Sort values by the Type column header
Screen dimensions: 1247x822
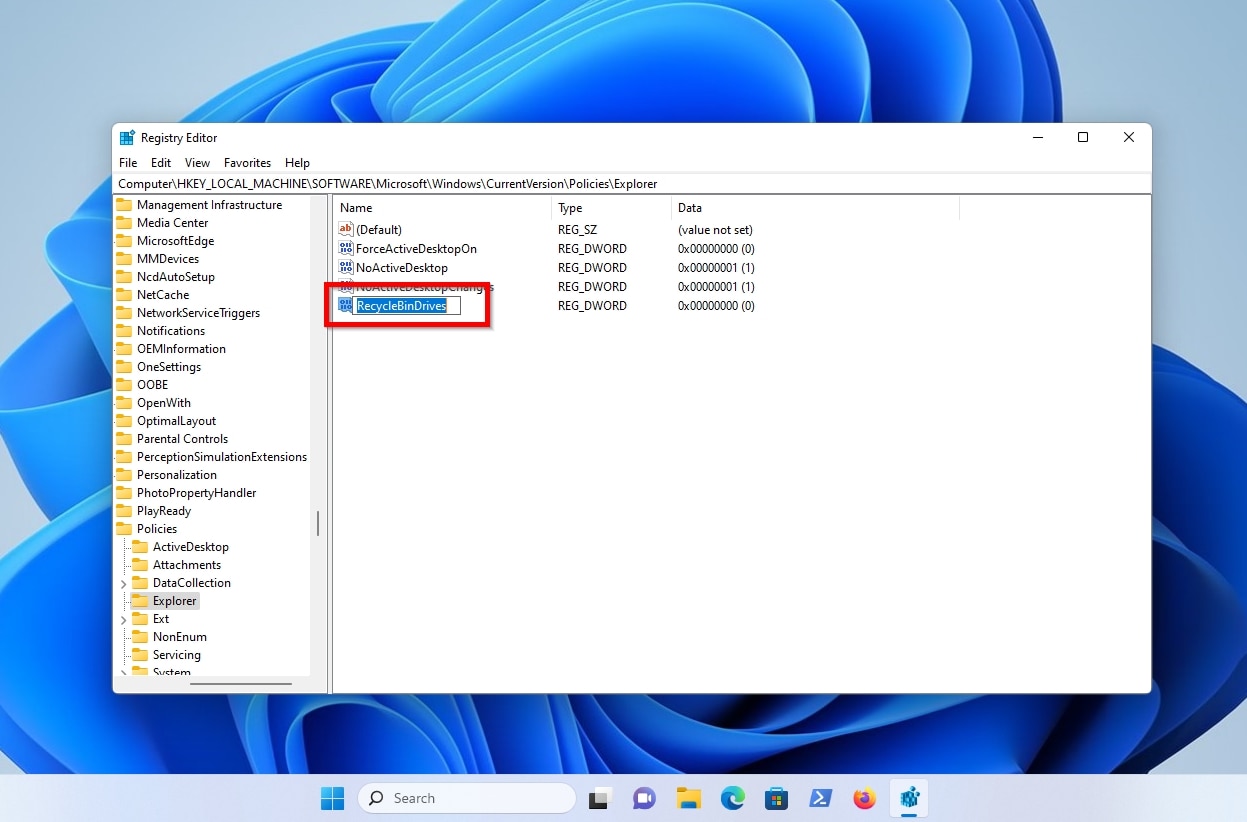[x=569, y=207]
